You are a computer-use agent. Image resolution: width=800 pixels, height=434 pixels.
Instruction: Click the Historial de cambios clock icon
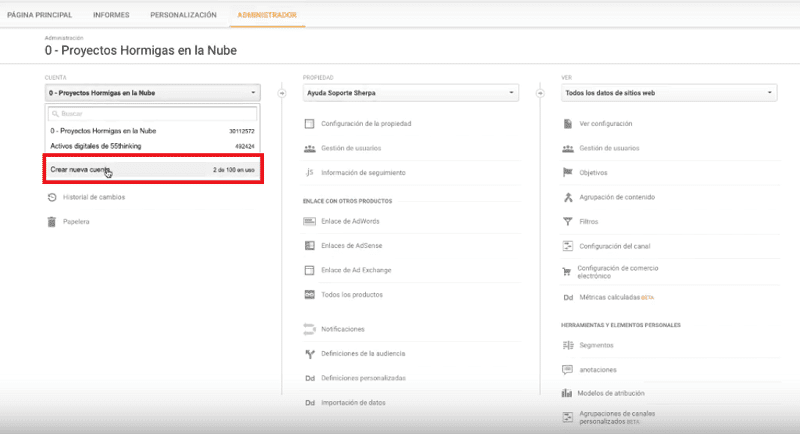pyautogui.click(x=52, y=197)
